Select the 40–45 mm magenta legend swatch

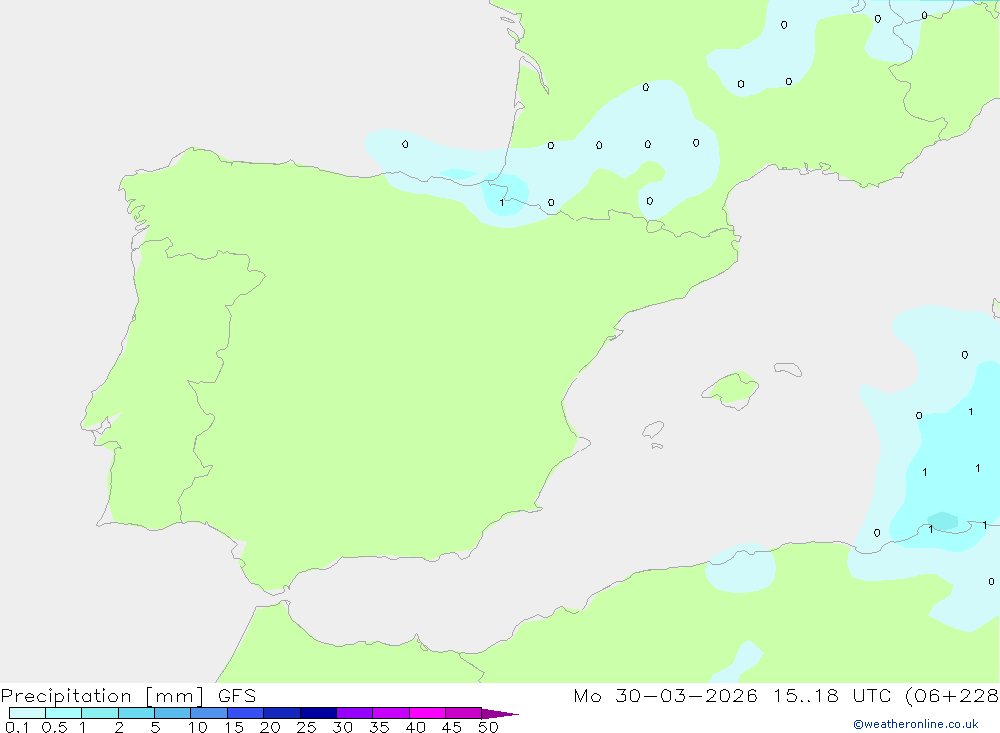(427, 713)
